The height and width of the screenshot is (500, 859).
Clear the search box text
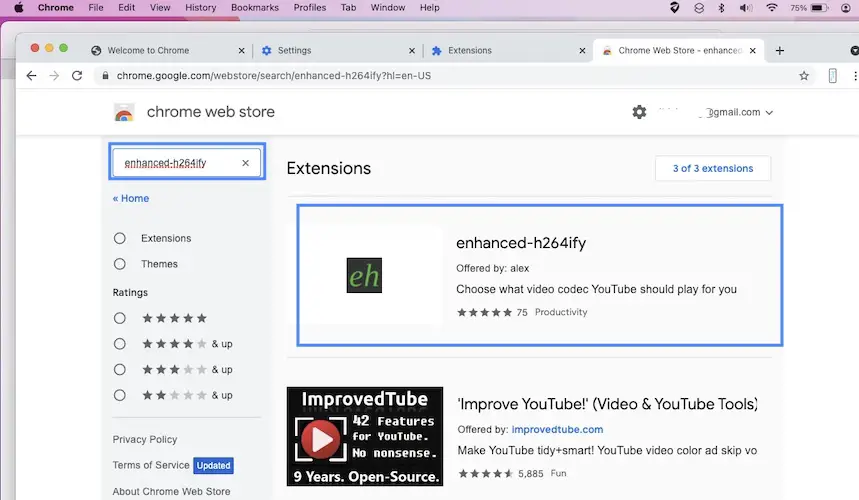[x=245, y=163]
